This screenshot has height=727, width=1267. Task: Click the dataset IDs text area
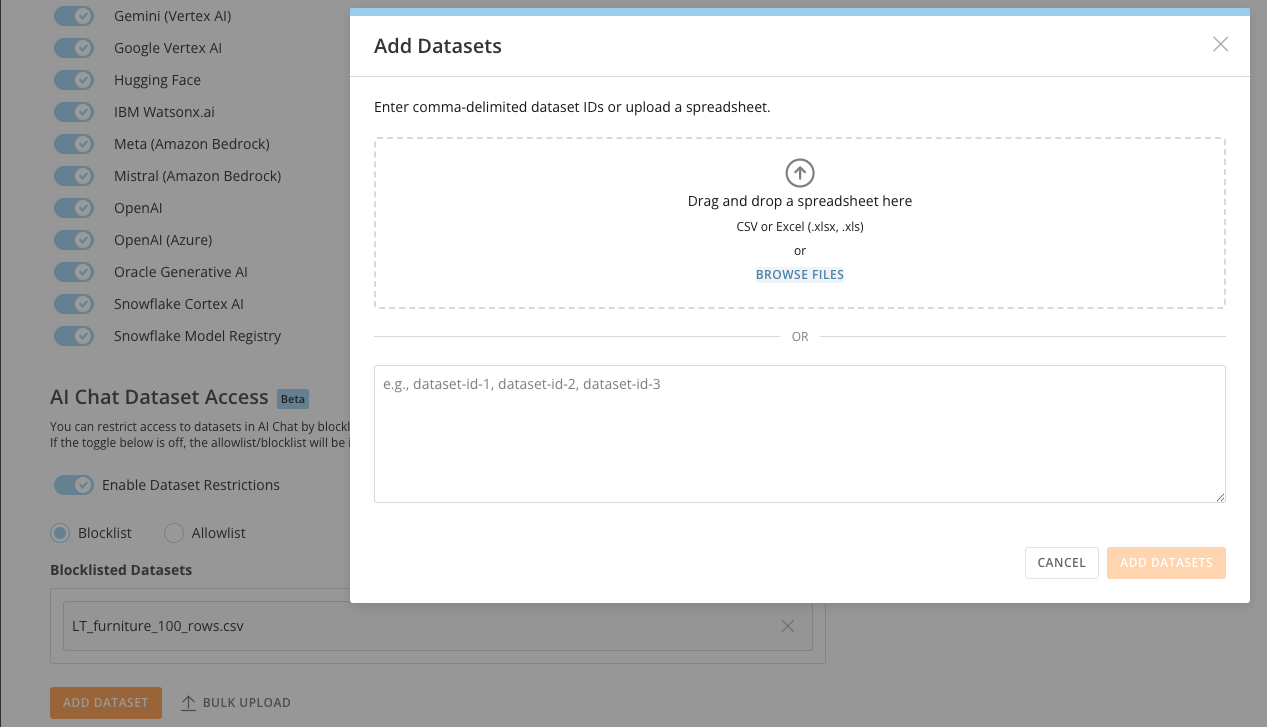(x=800, y=434)
